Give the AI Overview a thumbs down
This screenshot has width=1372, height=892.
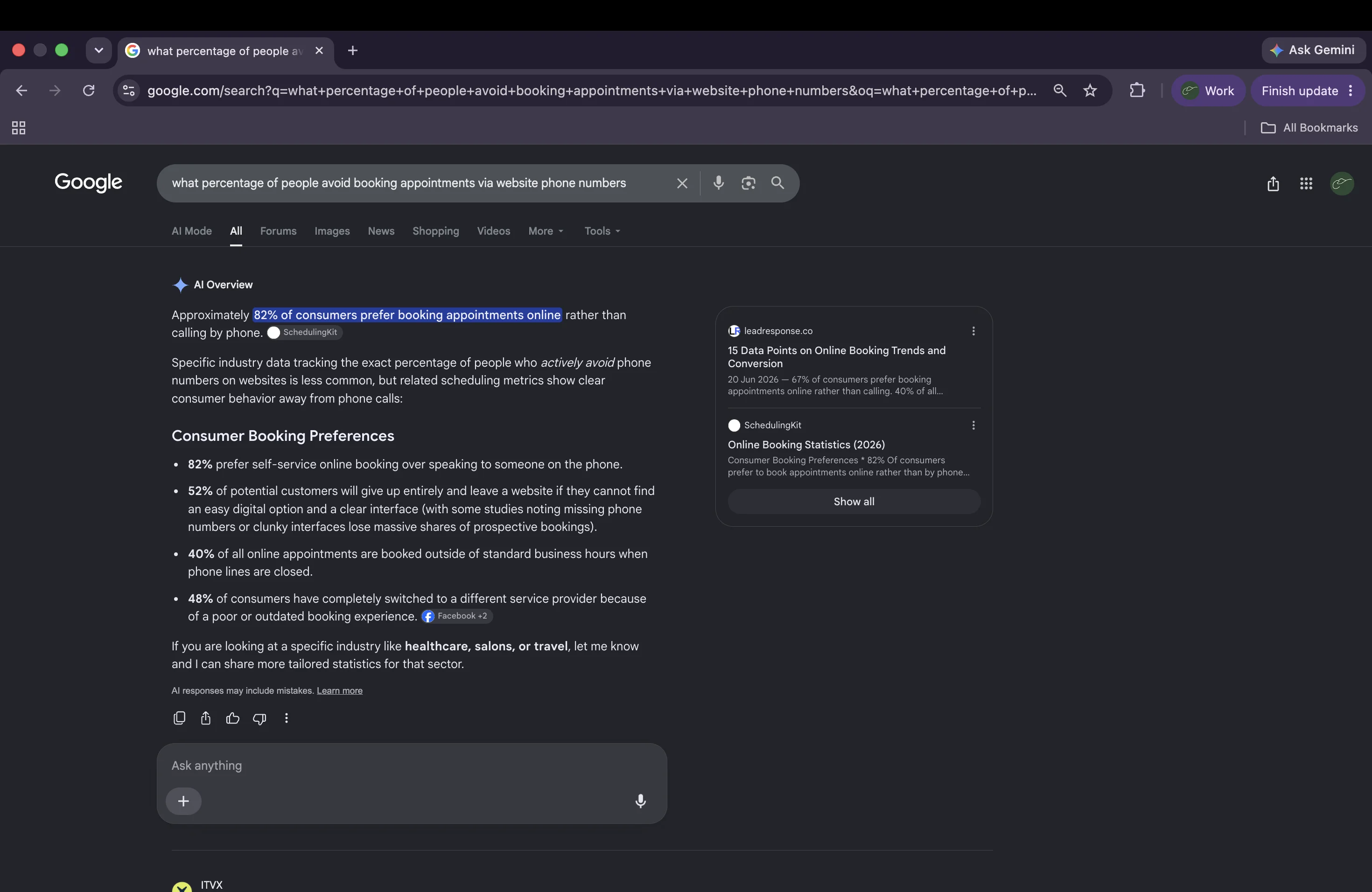point(259,718)
